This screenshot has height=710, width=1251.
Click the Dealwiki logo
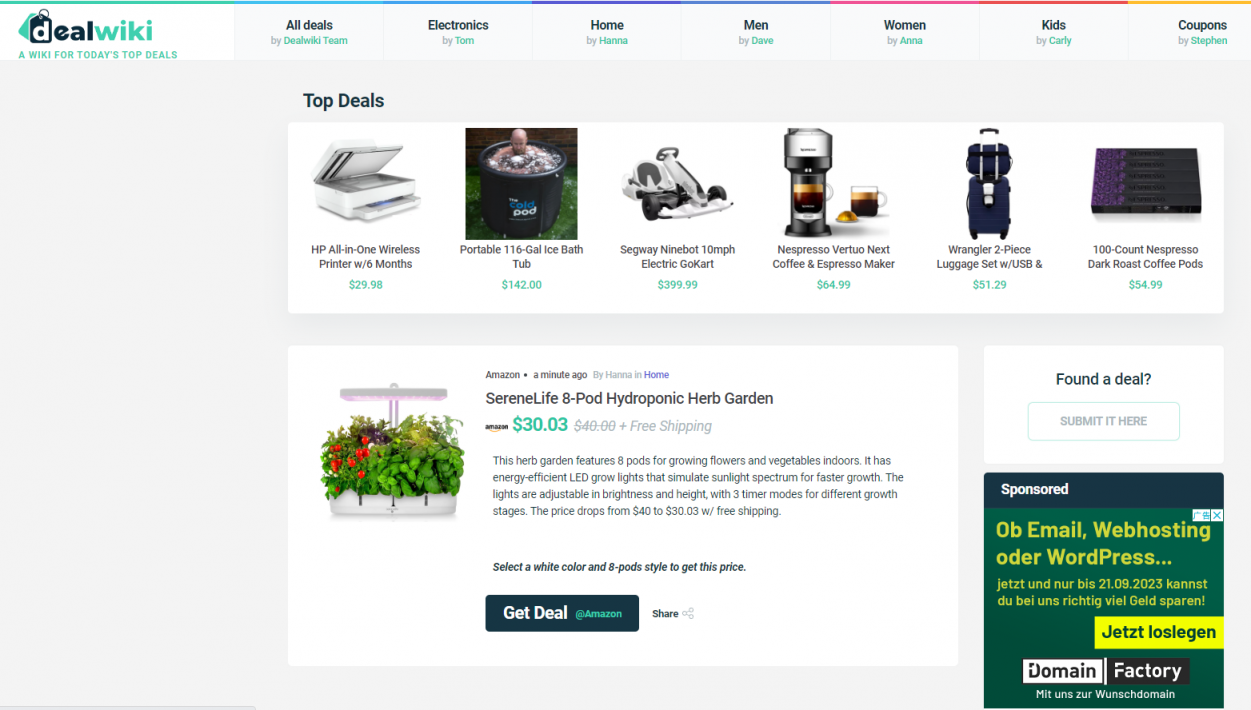(85, 28)
